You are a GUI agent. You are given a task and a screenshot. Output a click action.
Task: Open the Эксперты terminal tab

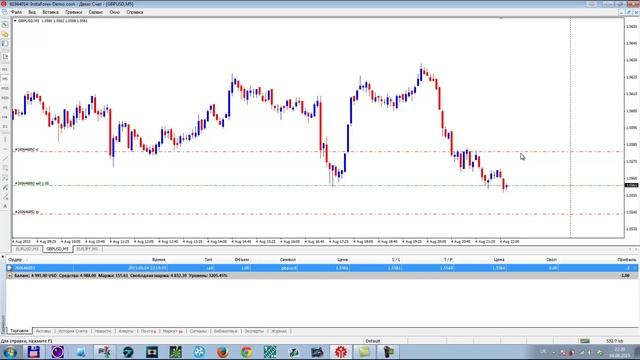(254, 331)
